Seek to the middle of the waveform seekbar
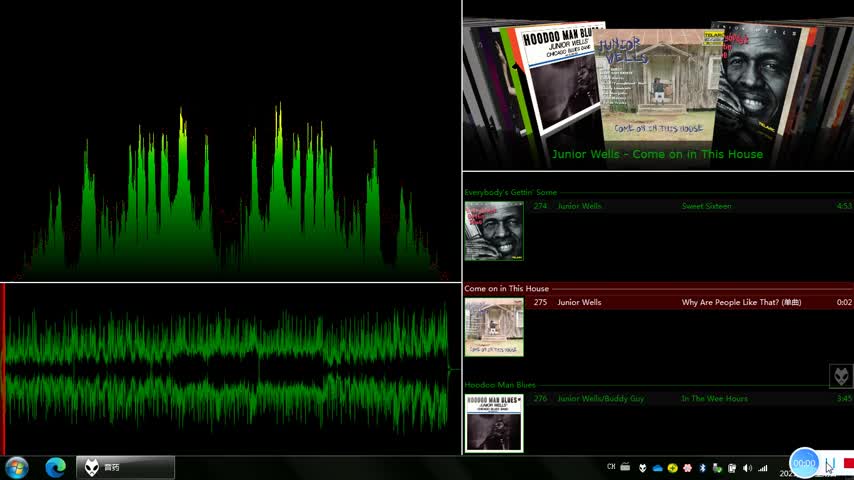 230,369
